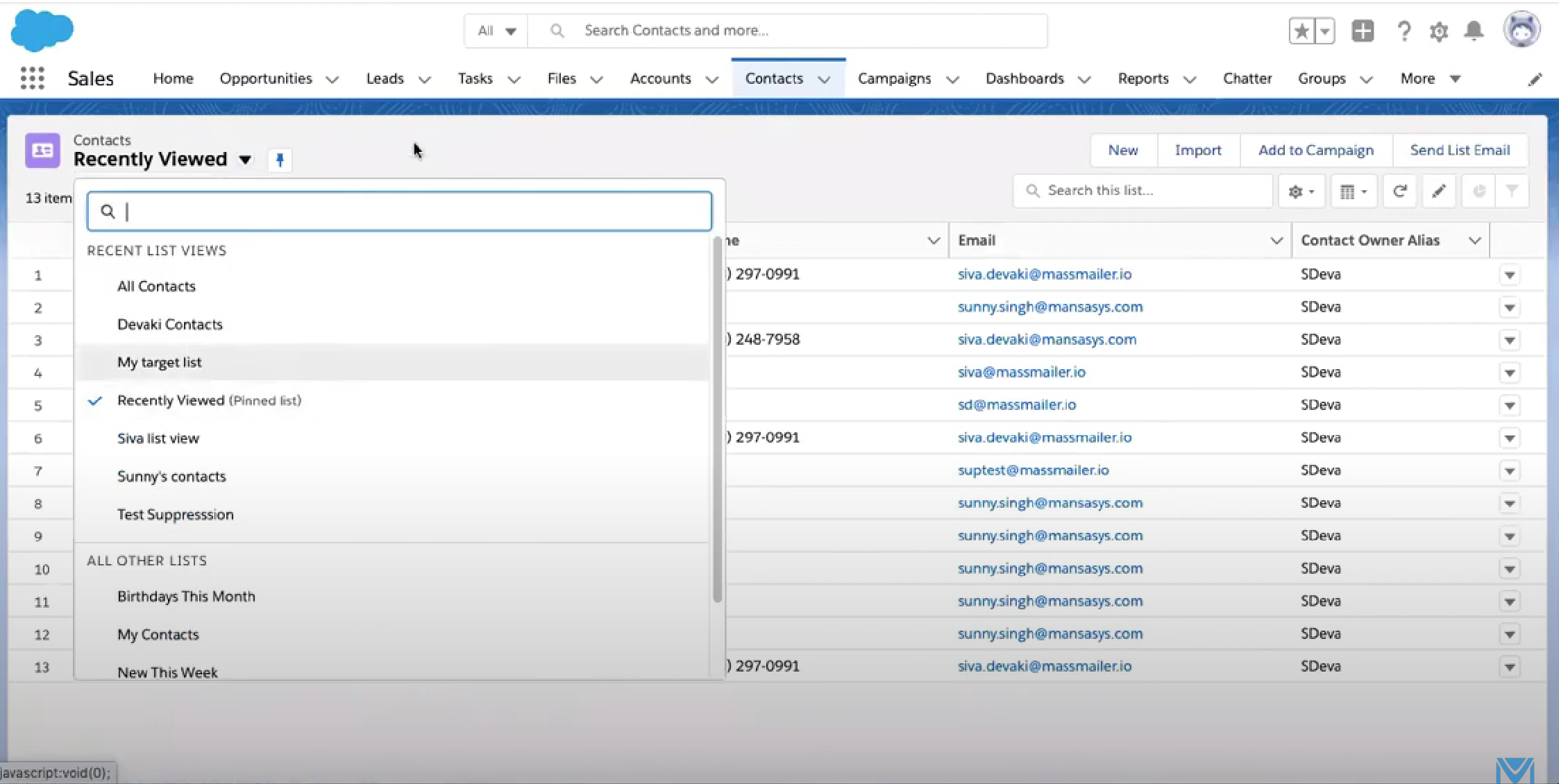Click the Favorites star icon
Screen dimensions: 1559x784
click(x=1301, y=31)
